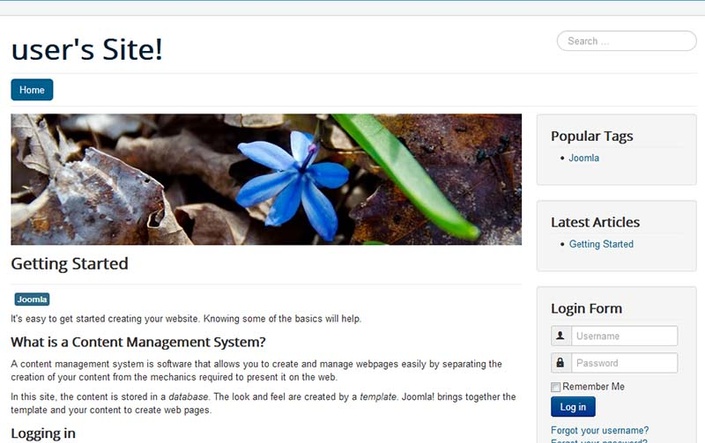Click 'What is a Content Management System?' heading
Viewport: 705px width, 443px height.
pyautogui.click(x=138, y=342)
